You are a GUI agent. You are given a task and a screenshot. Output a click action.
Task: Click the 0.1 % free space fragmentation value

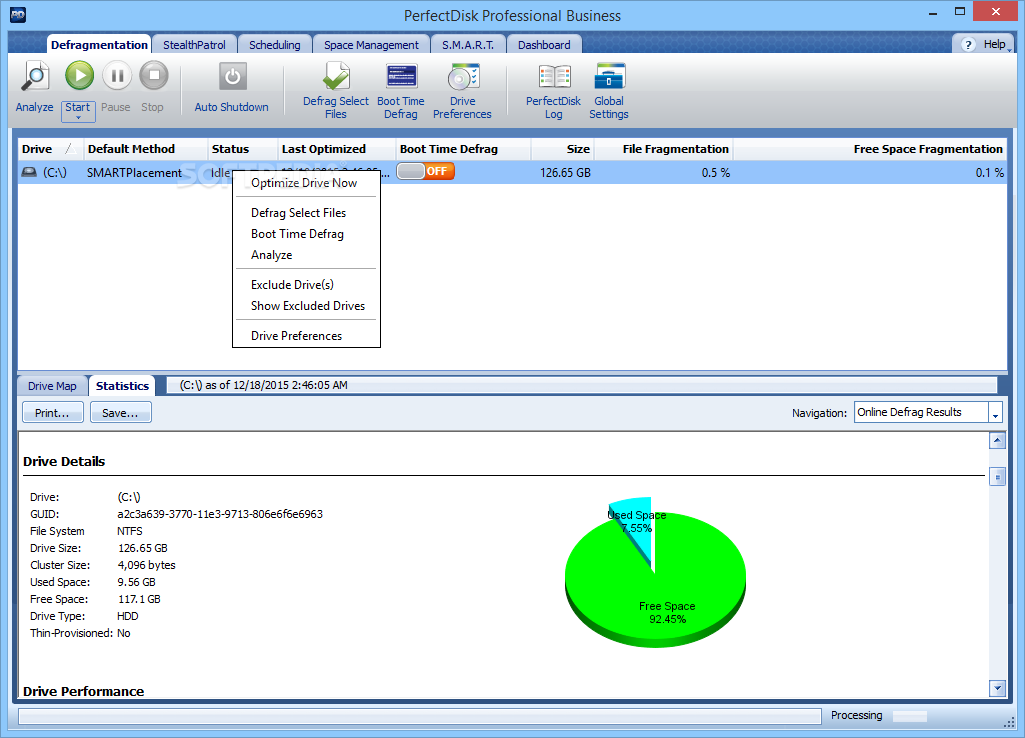click(990, 173)
